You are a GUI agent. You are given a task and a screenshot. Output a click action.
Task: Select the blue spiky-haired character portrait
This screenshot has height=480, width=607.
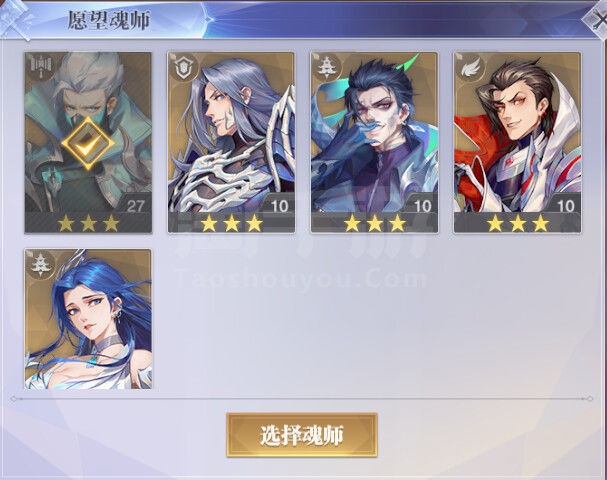point(374,142)
